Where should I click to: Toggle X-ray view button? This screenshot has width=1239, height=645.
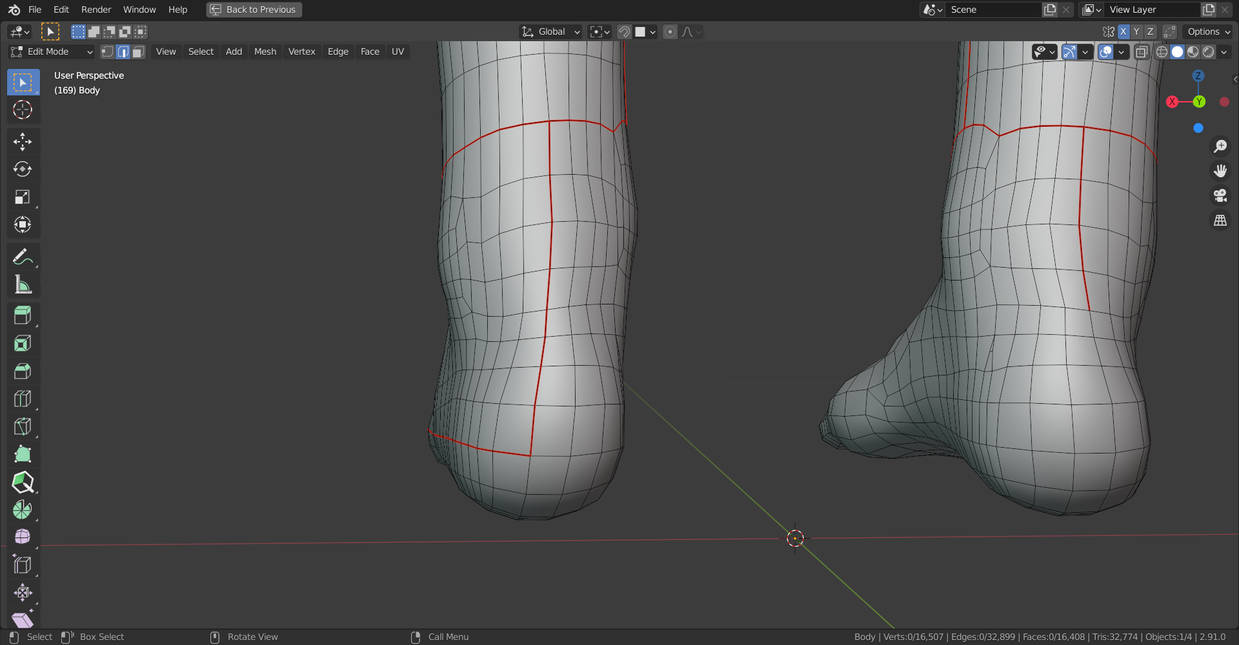pyautogui.click(x=1141, y=52)
